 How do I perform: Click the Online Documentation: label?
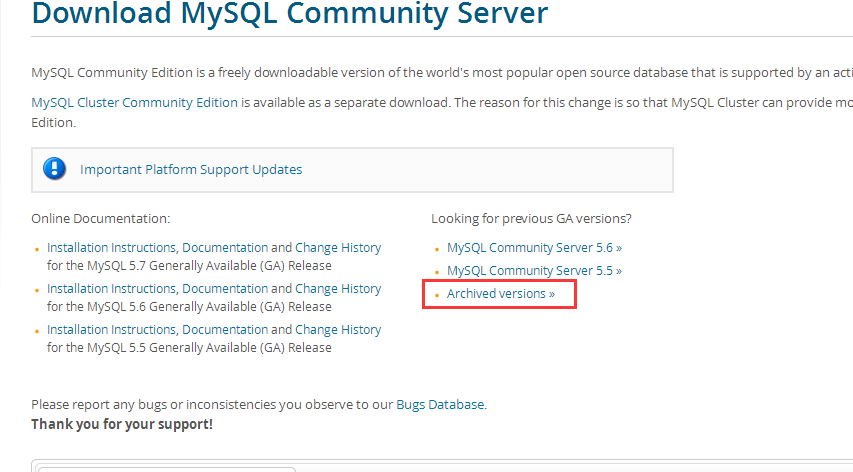tap(101, 219)
